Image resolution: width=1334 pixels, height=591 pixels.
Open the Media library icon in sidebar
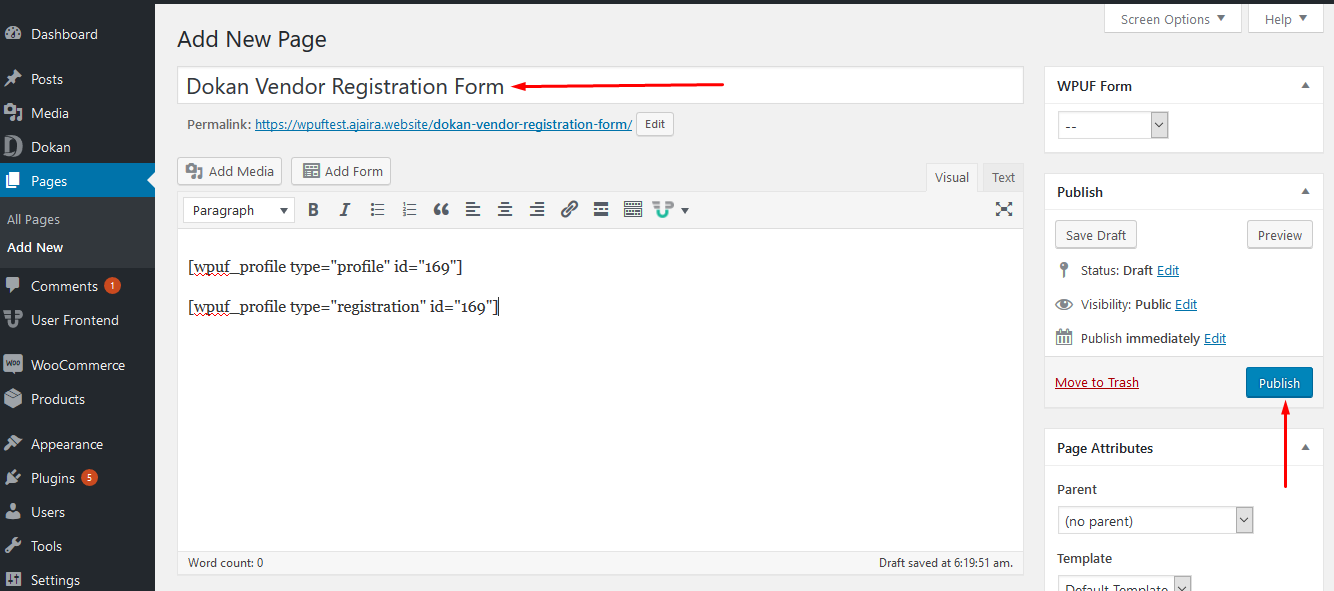coord(13,113)
